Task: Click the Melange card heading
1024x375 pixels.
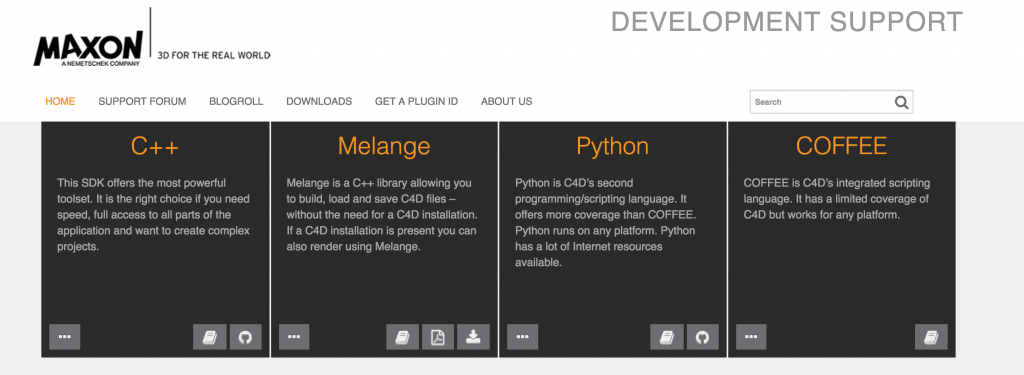Action: [x=384, y=146]
